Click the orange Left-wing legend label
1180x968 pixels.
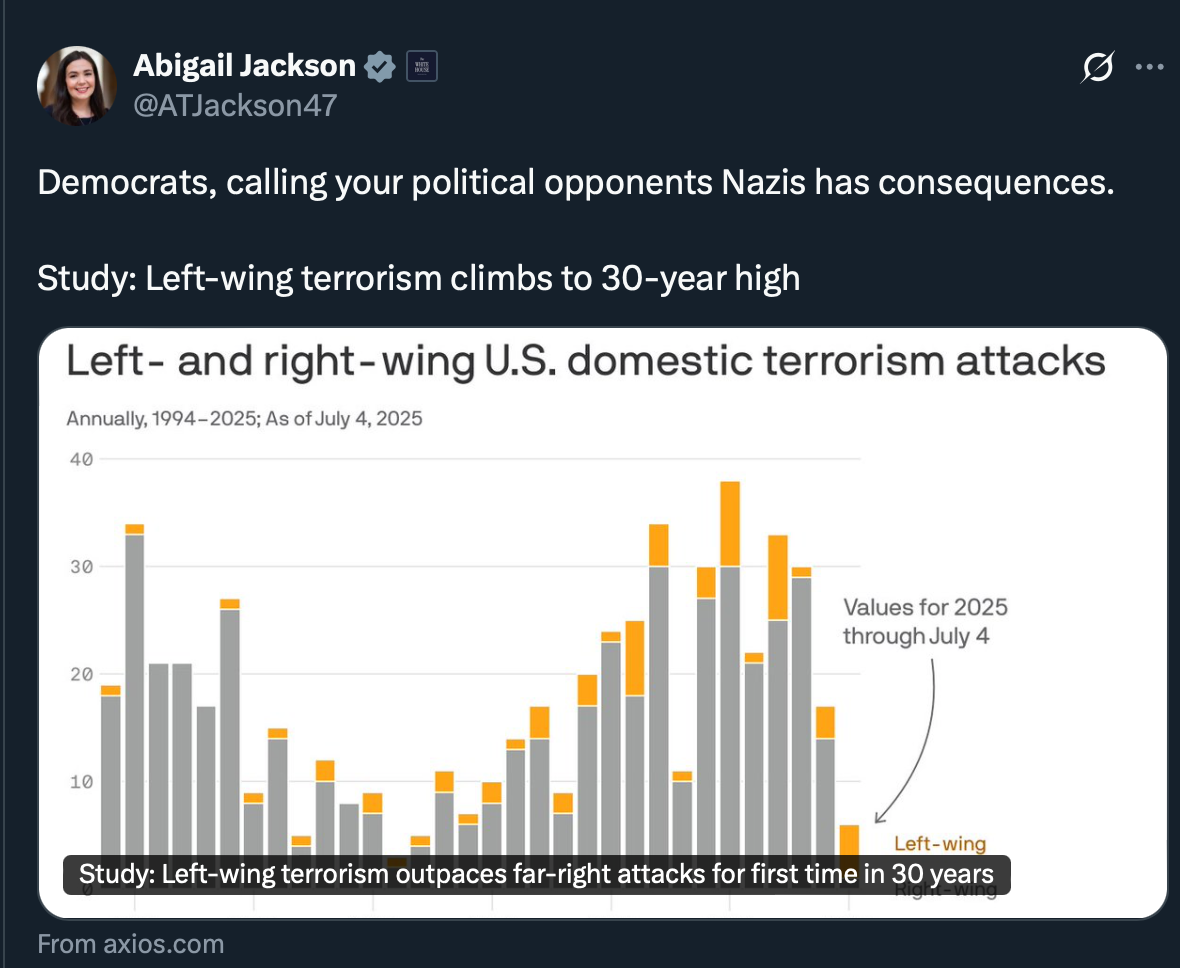pos(939,844)
